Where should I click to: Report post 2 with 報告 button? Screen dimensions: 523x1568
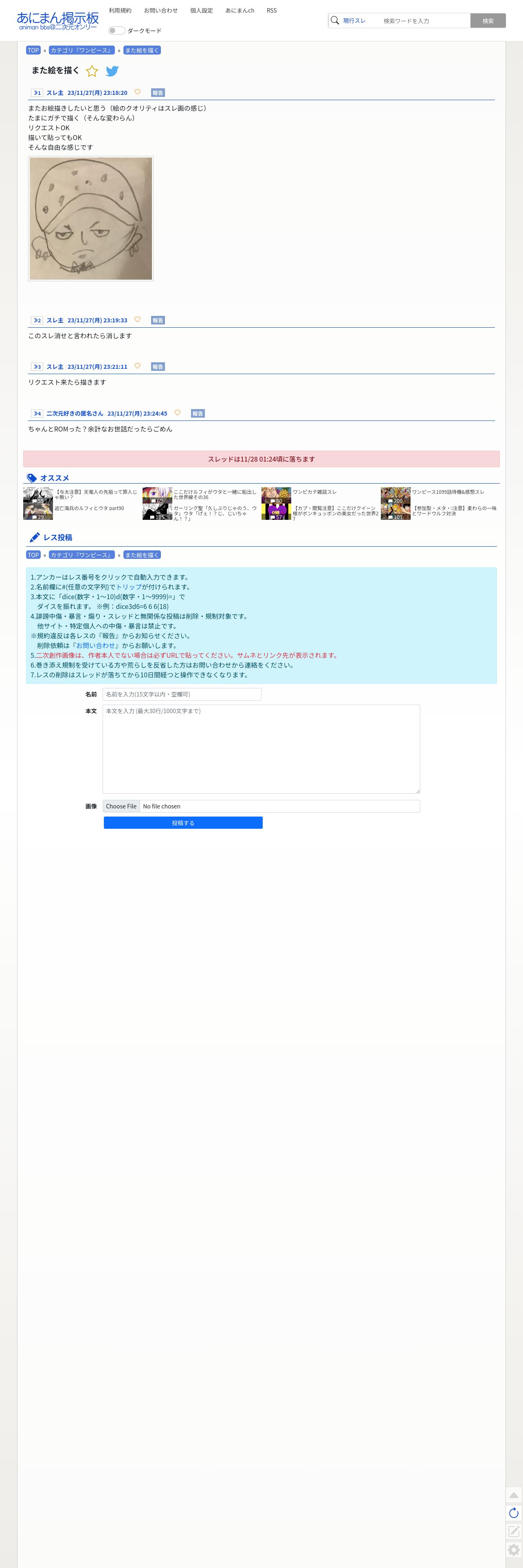[x=158, y=320]
